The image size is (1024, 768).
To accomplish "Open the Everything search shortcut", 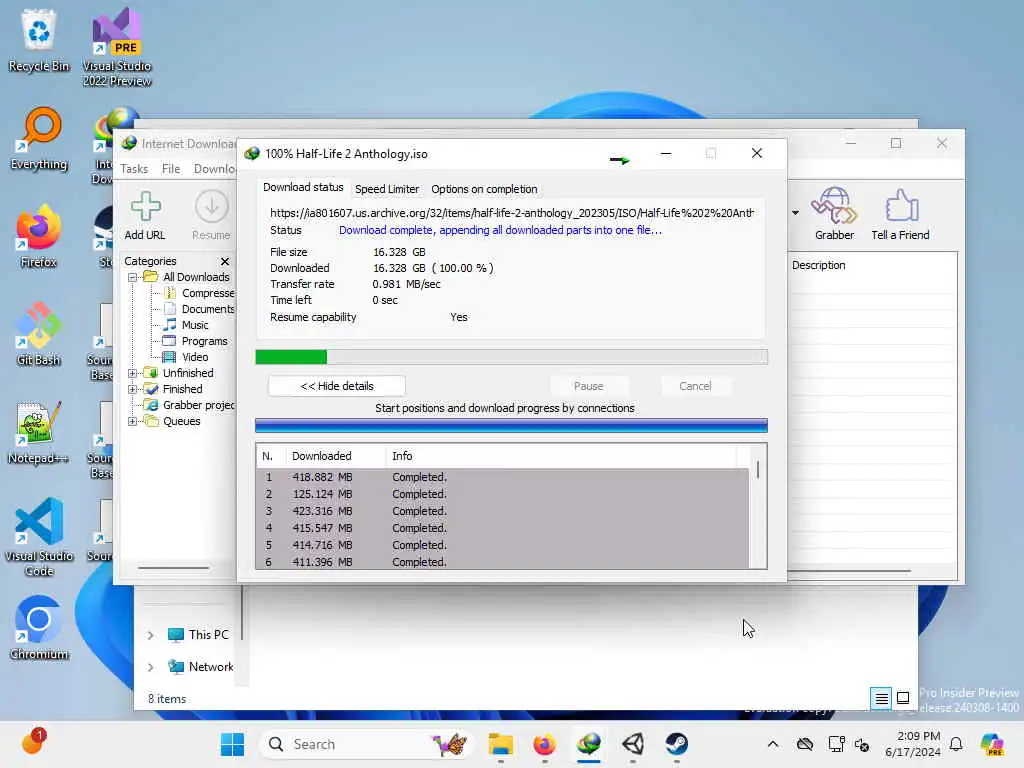I will [x=39, y=138].
